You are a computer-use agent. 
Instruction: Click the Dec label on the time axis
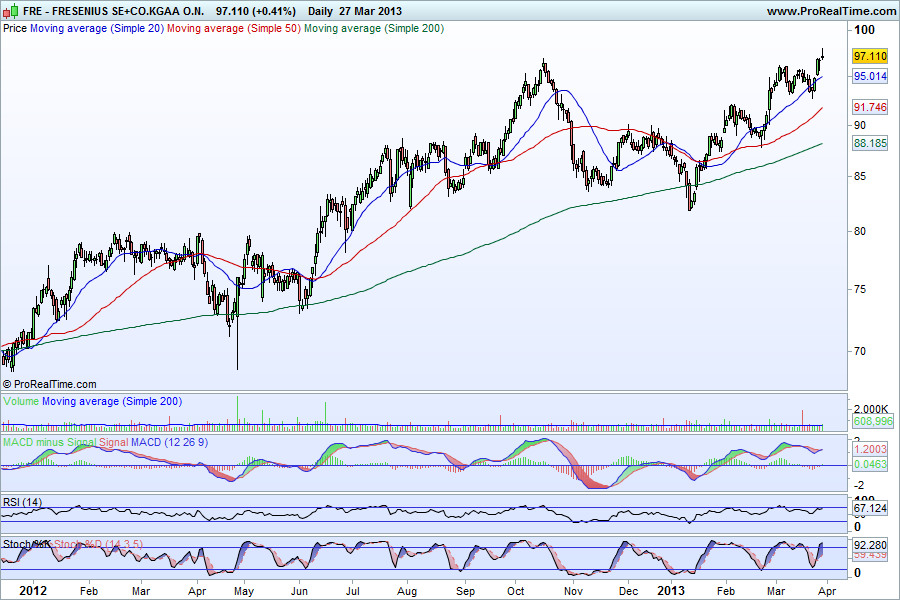pos(629,591)
